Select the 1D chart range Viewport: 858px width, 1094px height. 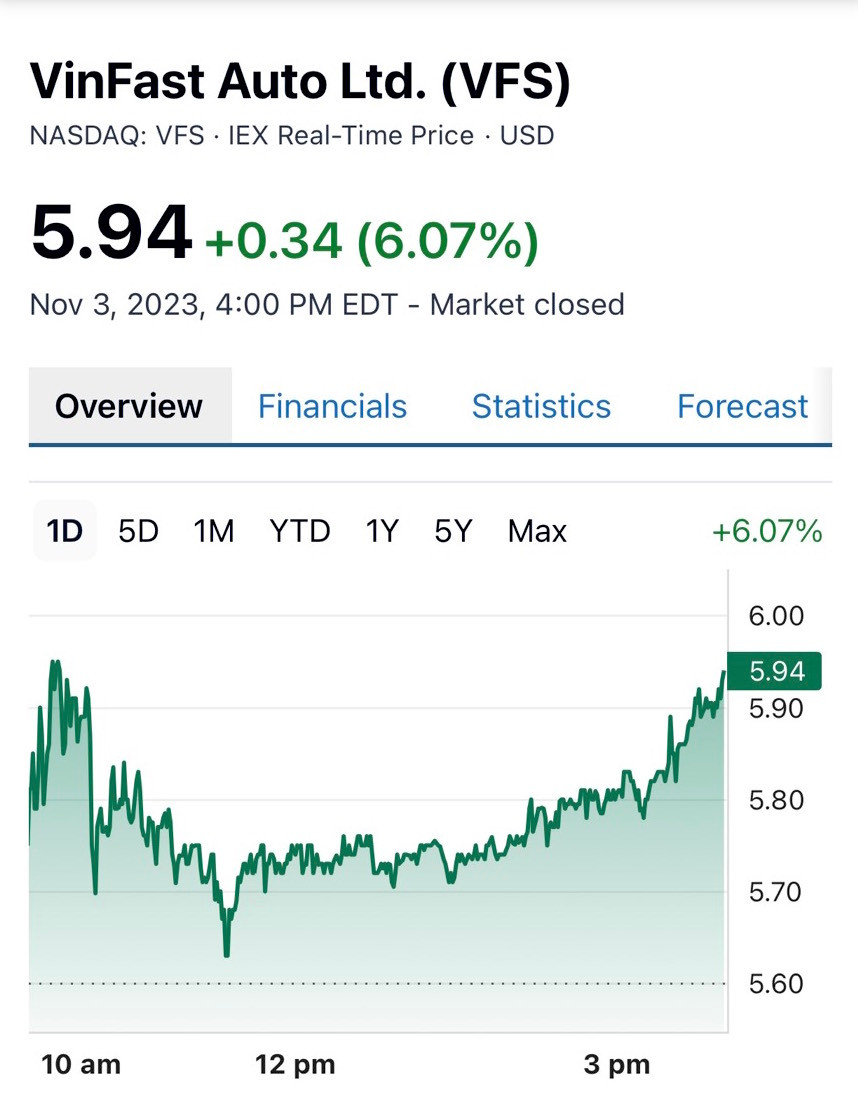click(x=65, y=530)
